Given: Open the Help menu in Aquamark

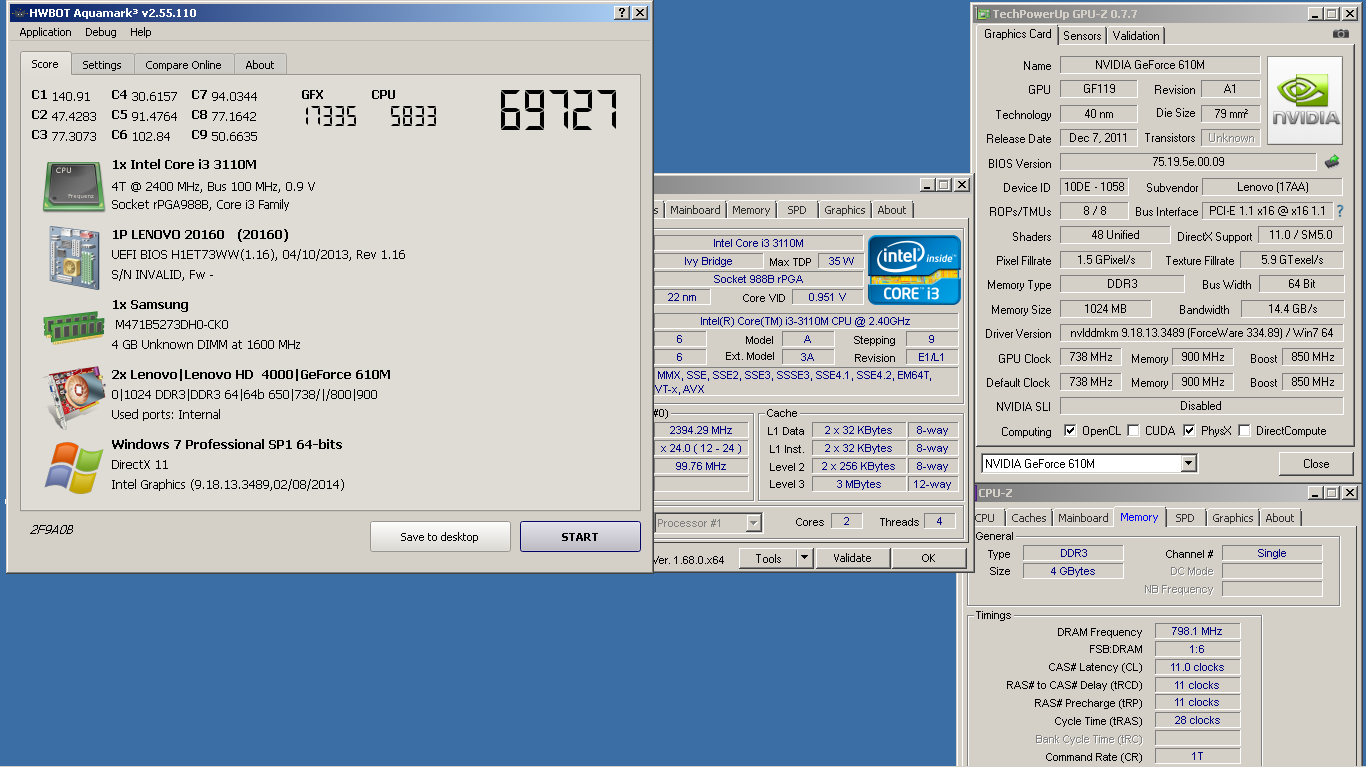Looking at the screenshot, I should pos(141,32).
